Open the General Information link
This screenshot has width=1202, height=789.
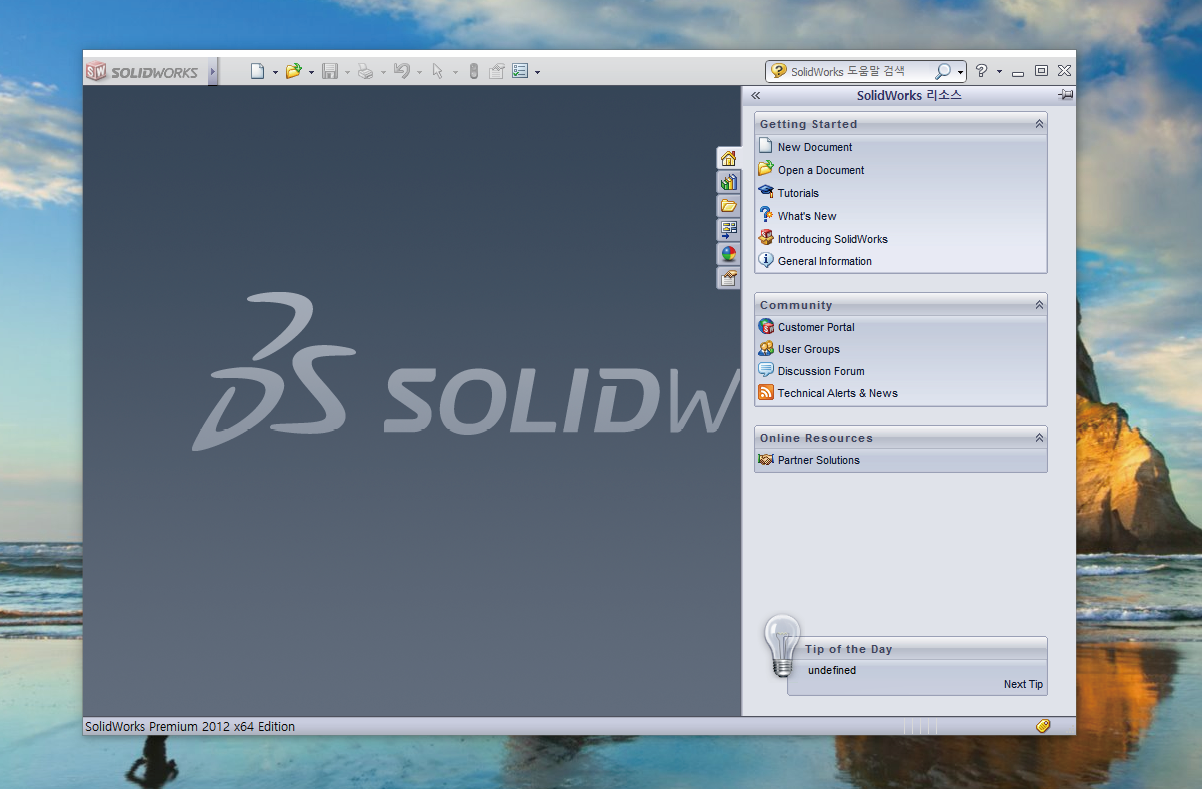click(825, 261)
